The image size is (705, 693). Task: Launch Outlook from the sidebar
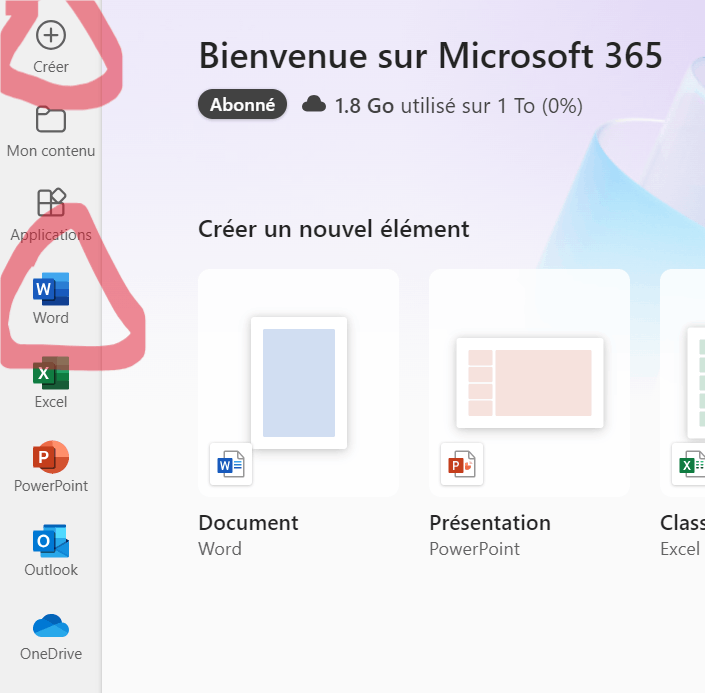pyautogui.click(x=51, y=541)
